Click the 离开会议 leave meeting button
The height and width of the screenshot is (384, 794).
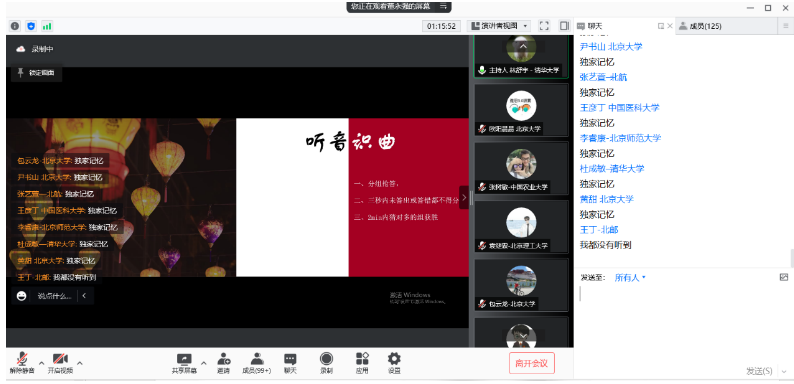(532, 363)
